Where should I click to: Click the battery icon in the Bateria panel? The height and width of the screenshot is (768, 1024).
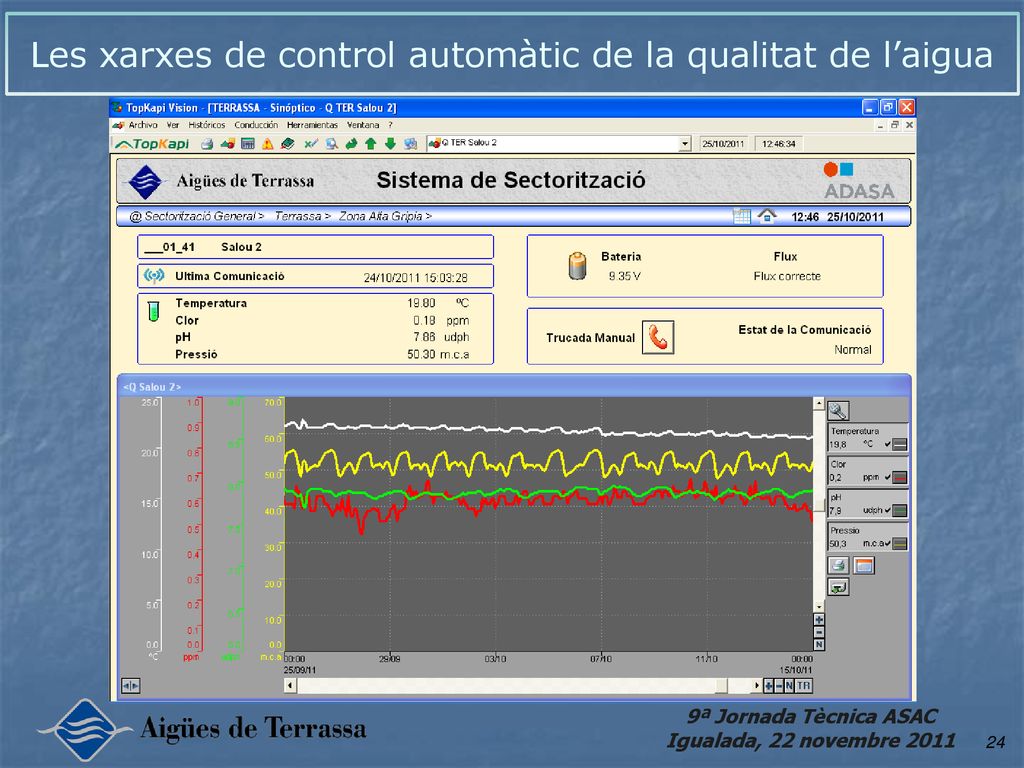click(577, 266)
